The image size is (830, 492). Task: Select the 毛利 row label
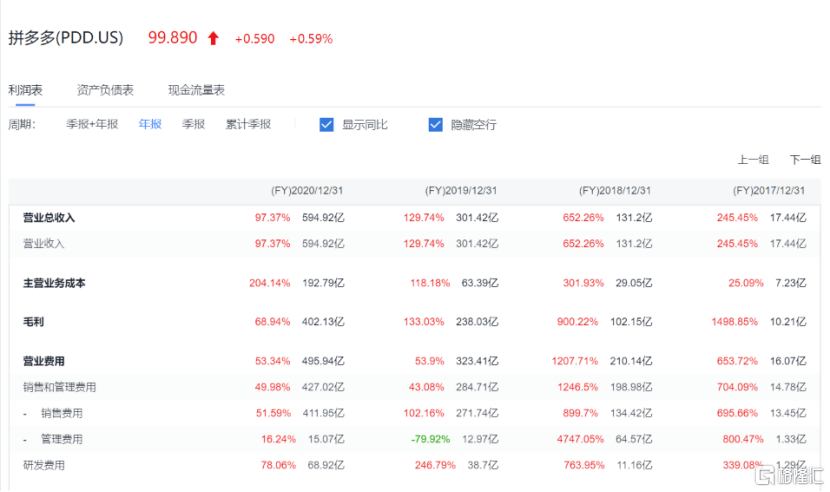pos(35,322)
